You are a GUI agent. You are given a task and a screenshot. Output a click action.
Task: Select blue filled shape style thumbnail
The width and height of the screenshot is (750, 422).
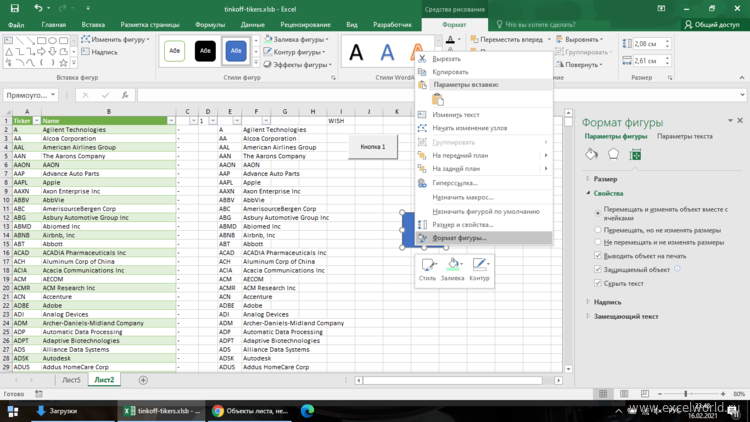(236, 51)
